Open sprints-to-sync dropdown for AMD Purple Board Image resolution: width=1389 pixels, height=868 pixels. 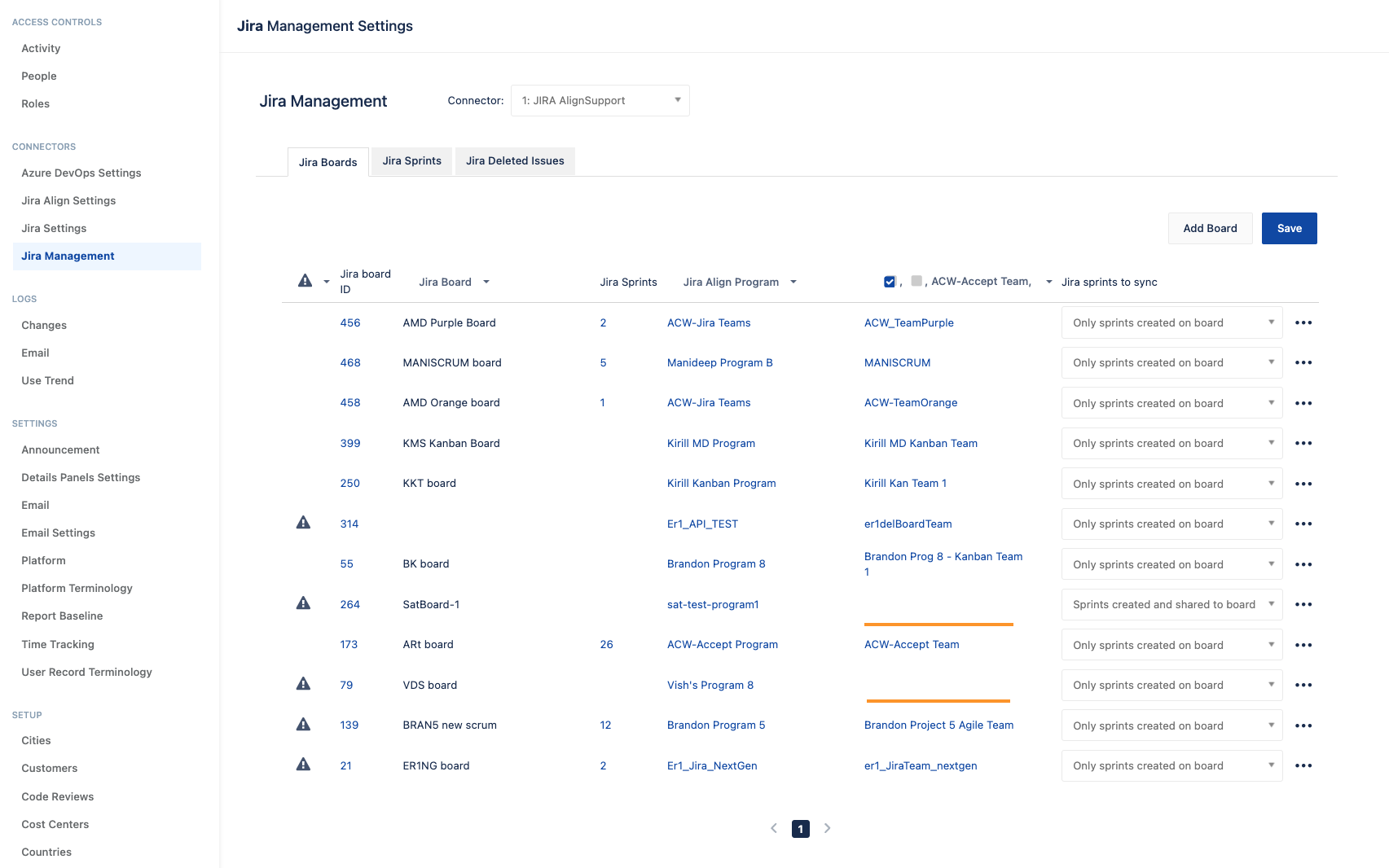pos(1172,322)
